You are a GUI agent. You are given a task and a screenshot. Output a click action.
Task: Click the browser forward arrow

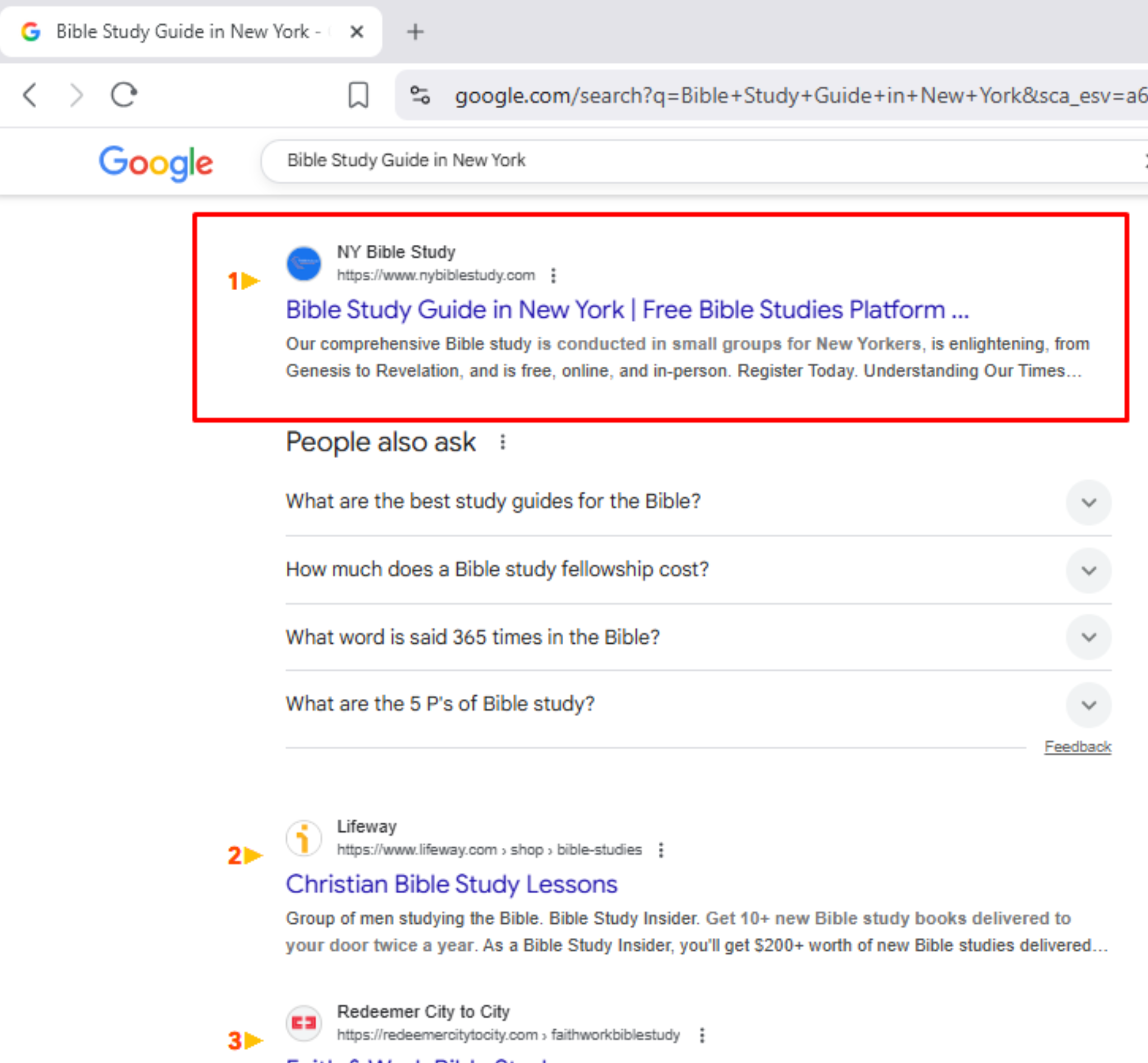(x=77, y=95)
